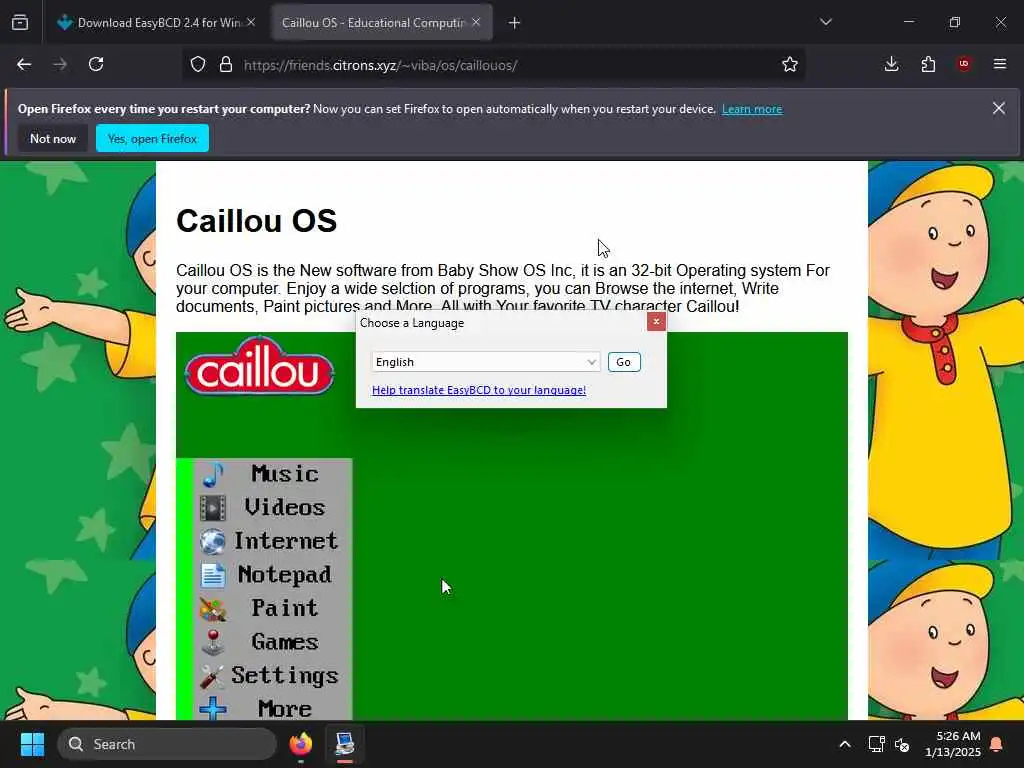View site info via the padlock icon
This screenshot has width=1024, height=768.
pyautogui.click(x=226, y=65)
